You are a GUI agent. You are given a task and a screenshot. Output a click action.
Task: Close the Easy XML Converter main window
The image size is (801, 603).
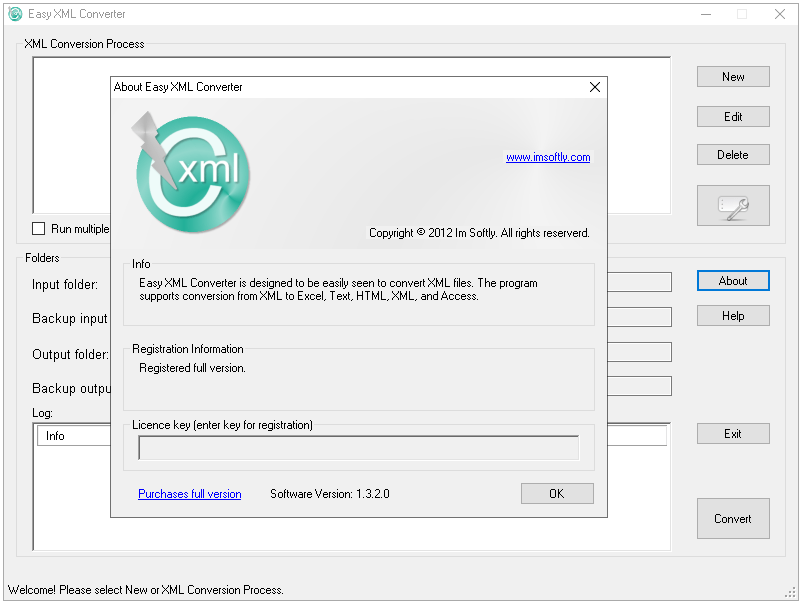tap(780, 14)
